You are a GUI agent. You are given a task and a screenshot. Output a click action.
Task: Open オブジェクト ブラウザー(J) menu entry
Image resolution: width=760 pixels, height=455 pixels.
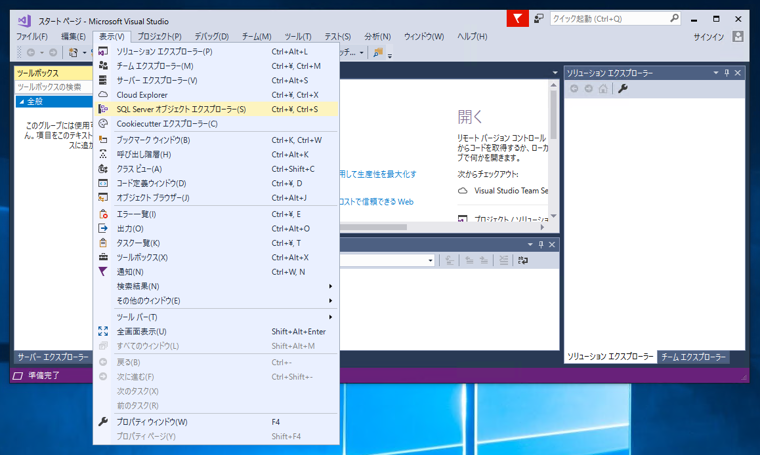(216, 198)
